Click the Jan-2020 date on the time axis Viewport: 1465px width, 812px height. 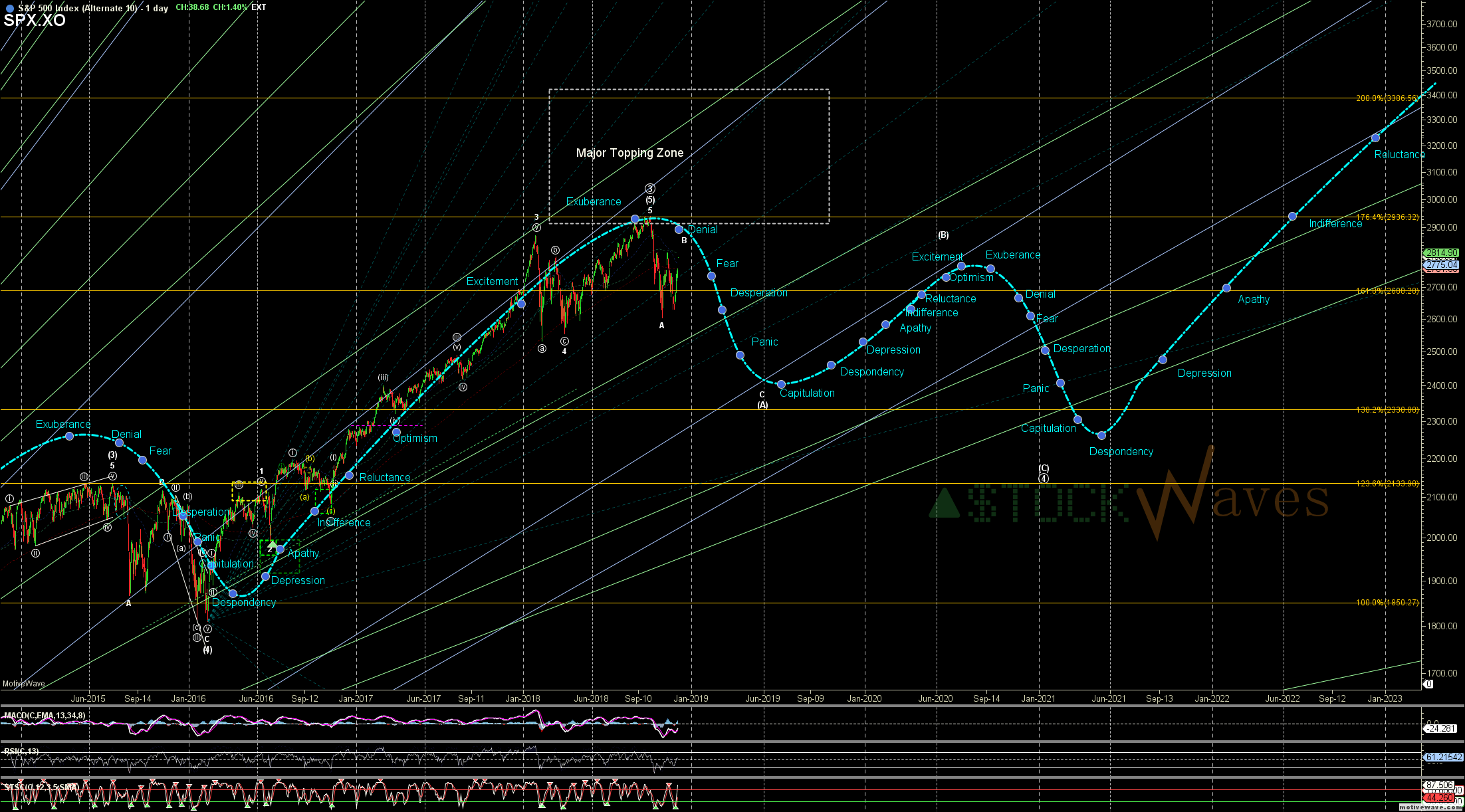pos(864,698)
